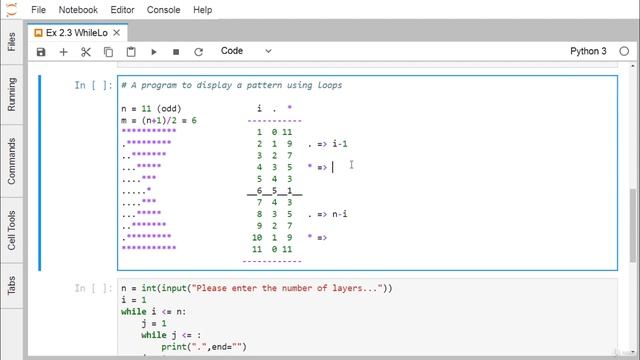Click the blue collapser bar of first cell
The height and width of the screenshot is (360, 640).
click(40, 173)
